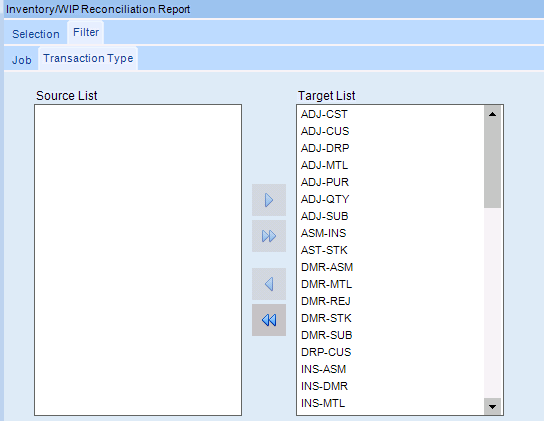Click the move selected left arrow
The height and width of the screenshot is (421, 544).
pyautogui.click(x=269, y=284)
